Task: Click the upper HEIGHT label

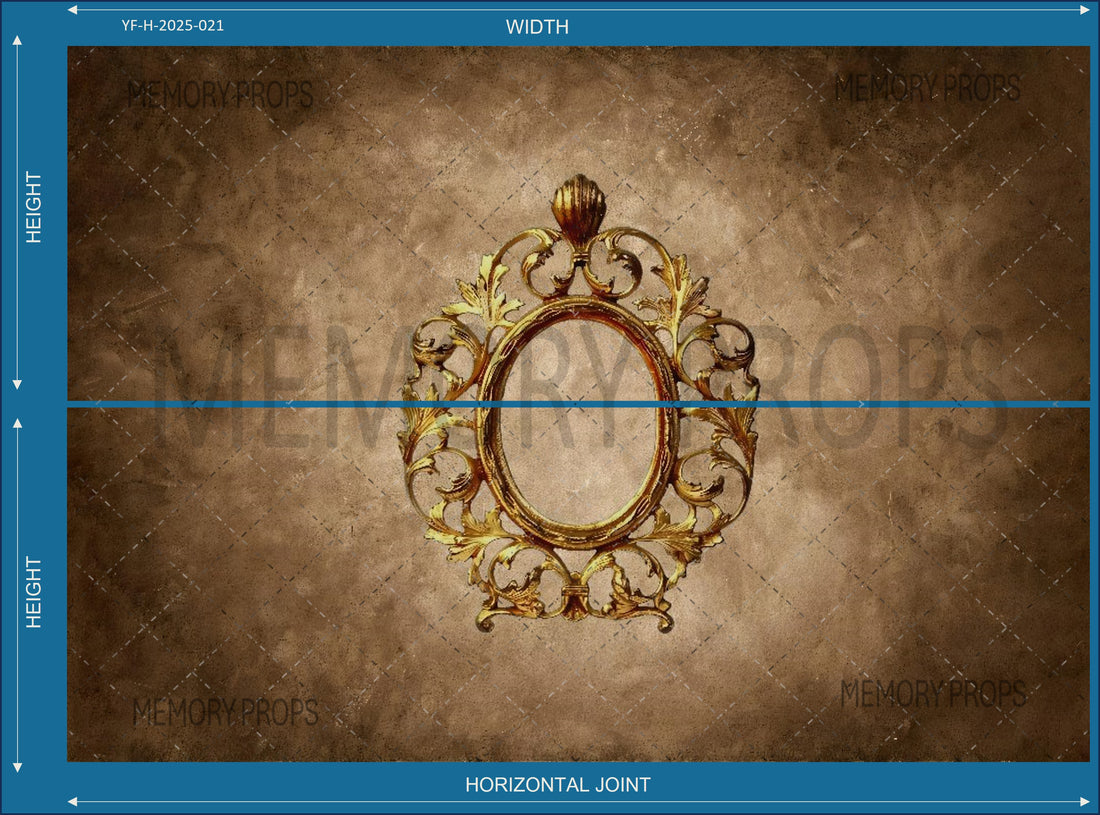Action: [x=34, y=207]
